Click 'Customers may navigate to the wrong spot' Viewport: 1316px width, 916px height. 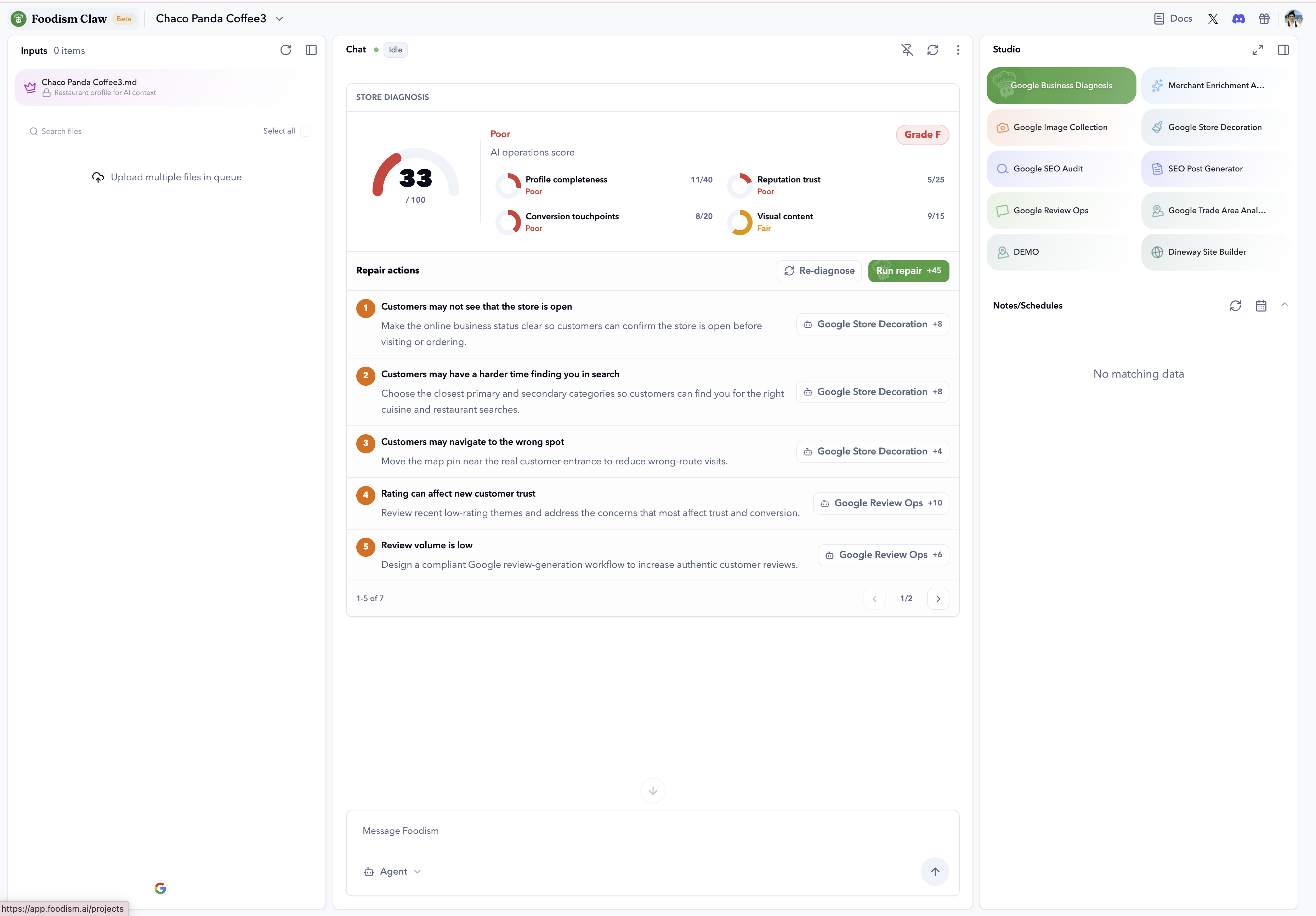[472, 442]
